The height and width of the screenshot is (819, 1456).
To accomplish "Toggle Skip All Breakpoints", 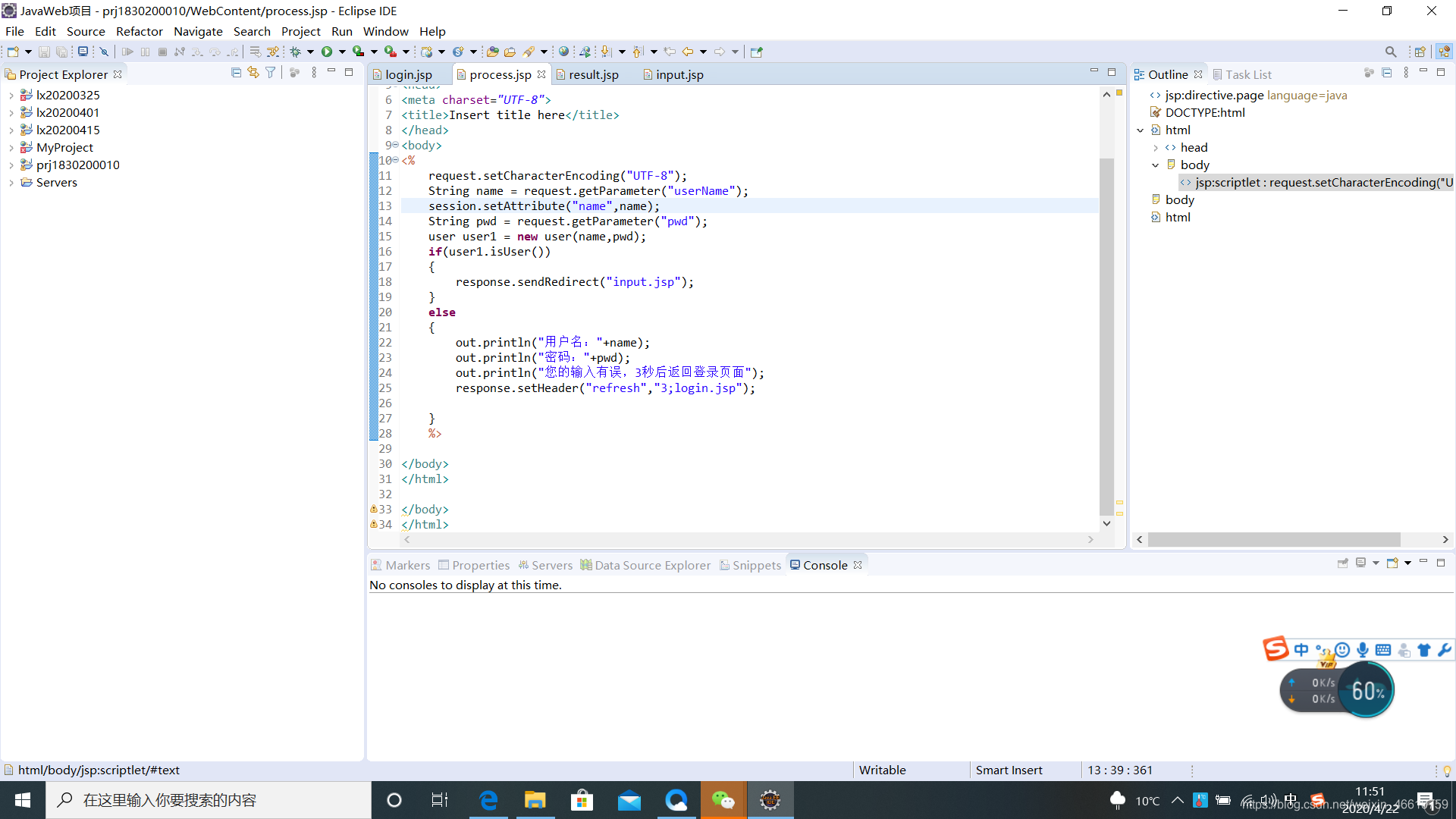I will pos(105,52).
